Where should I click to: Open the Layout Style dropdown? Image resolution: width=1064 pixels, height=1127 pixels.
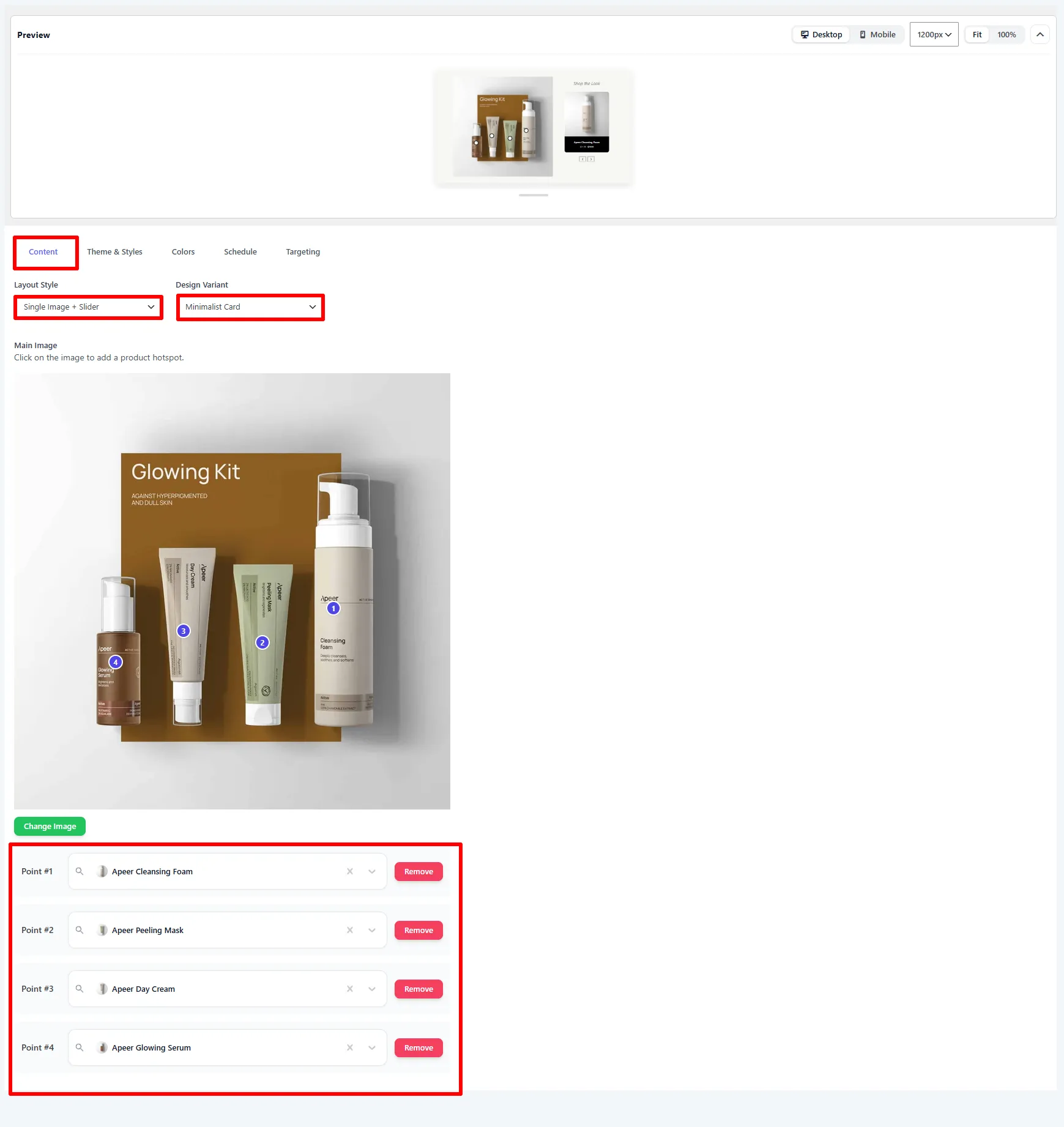(88, 307)
